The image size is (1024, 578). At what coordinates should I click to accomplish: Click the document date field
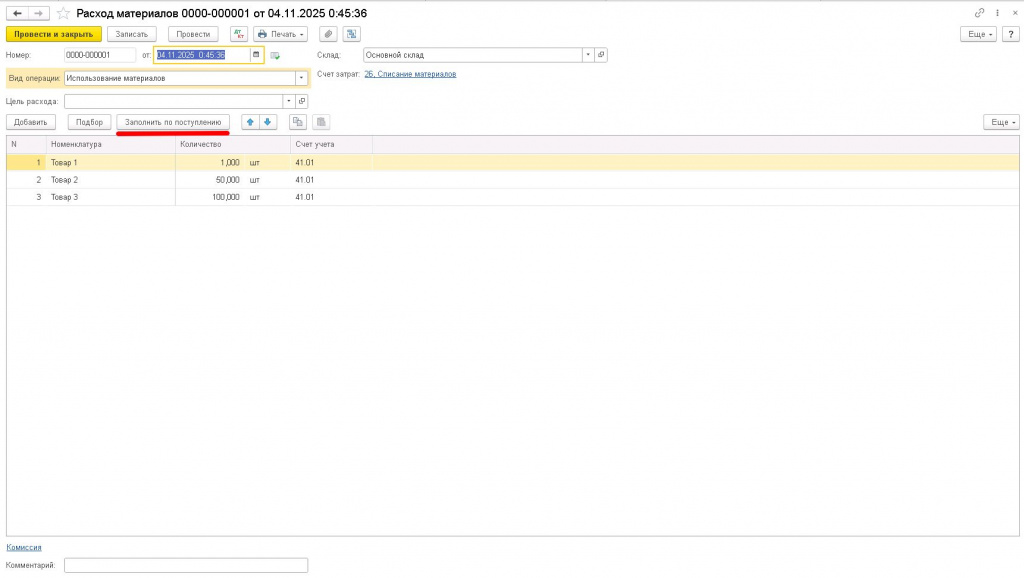click(x=202, y=55)
